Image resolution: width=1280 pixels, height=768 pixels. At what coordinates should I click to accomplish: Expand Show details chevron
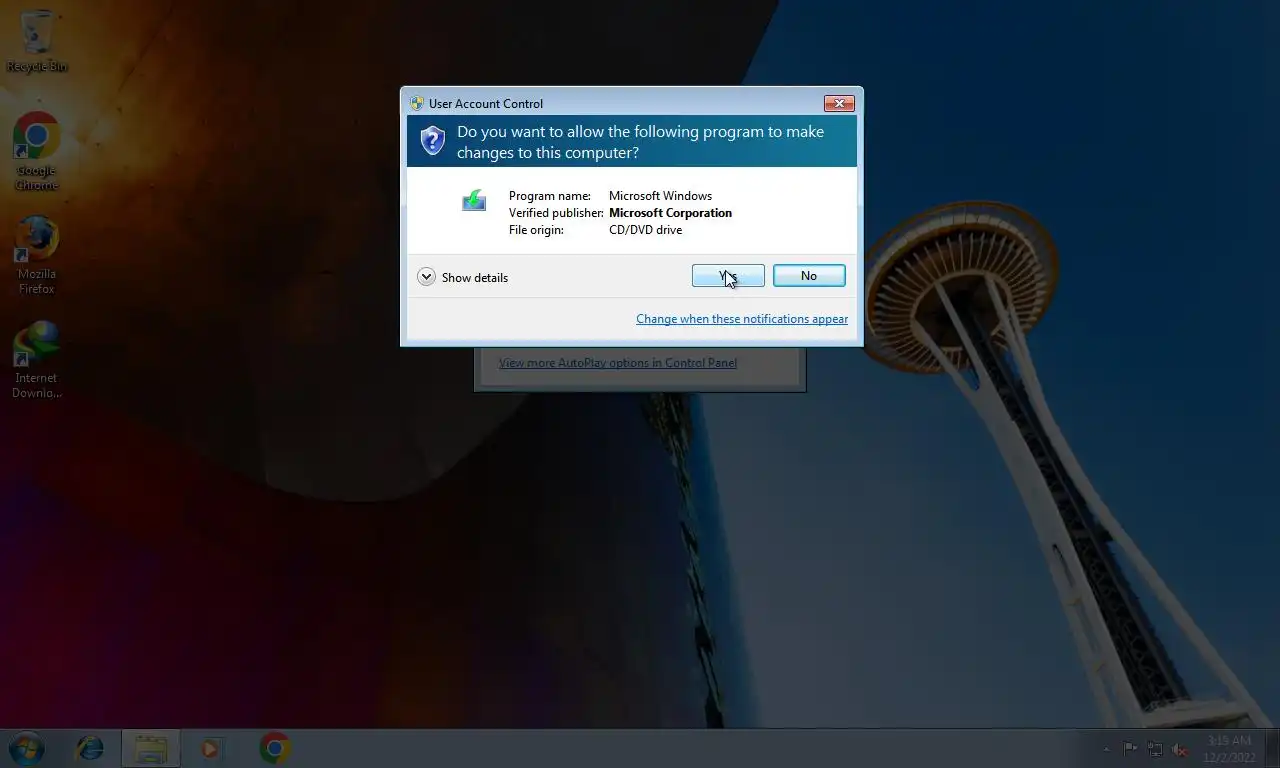(426, 277)
